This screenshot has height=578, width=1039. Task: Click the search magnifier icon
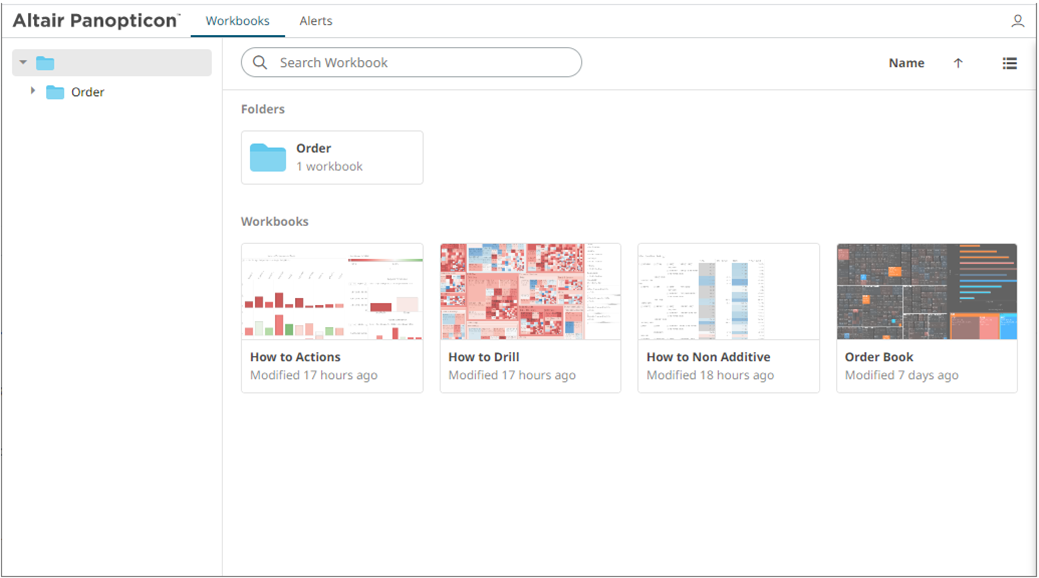[260, 63]
